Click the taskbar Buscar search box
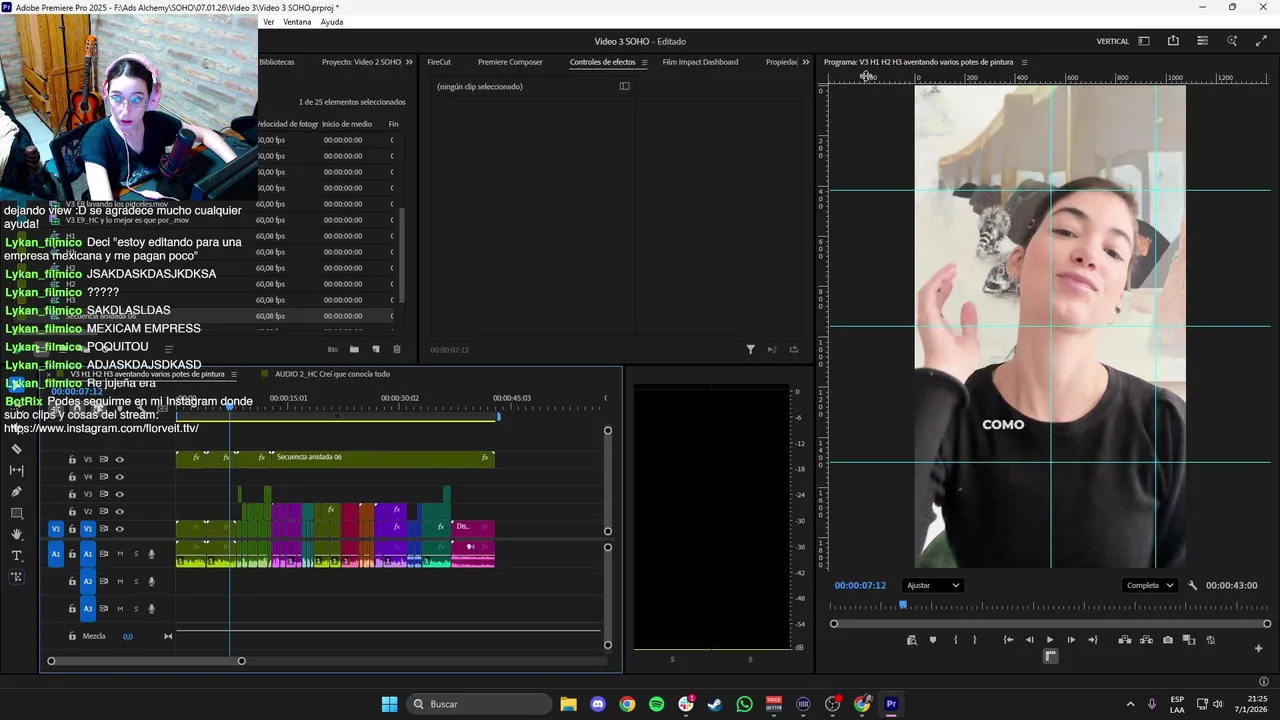The image size is (1280, 720). tap(479, 704)
